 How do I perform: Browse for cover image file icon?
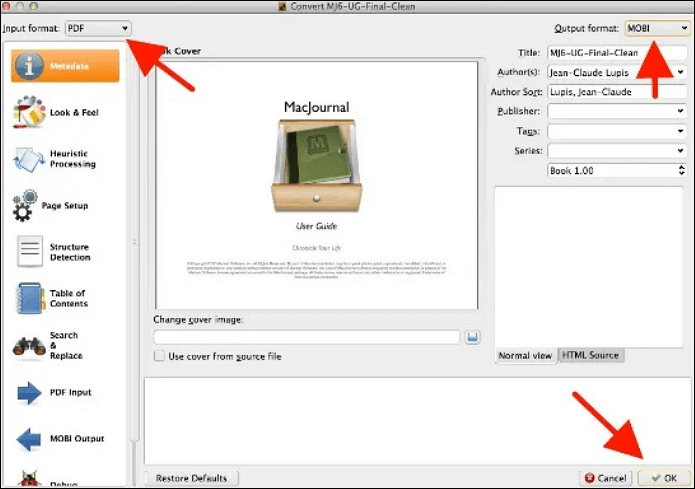click(472, 337)
